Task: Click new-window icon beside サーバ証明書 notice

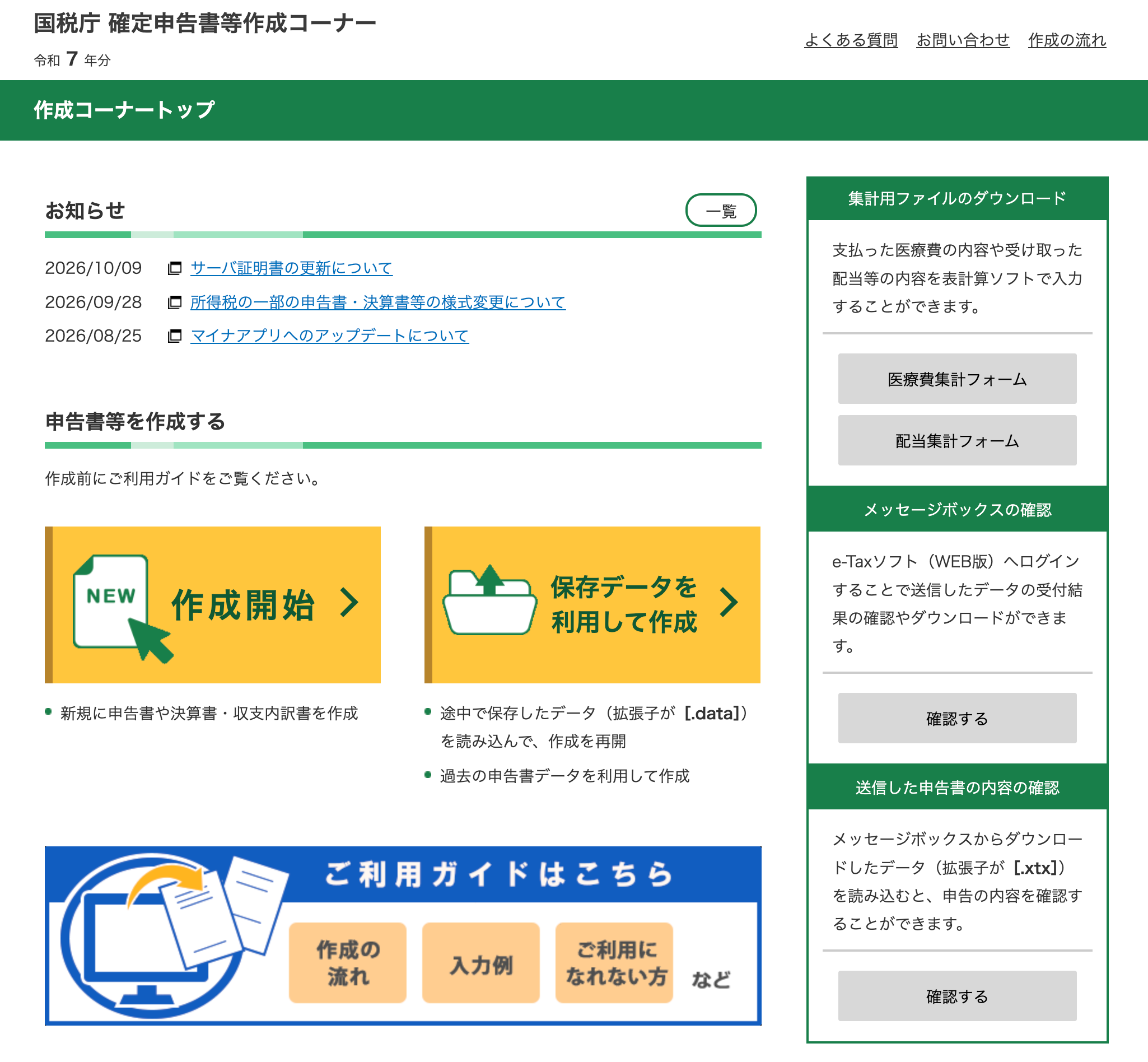Action: tap(174, 269)
